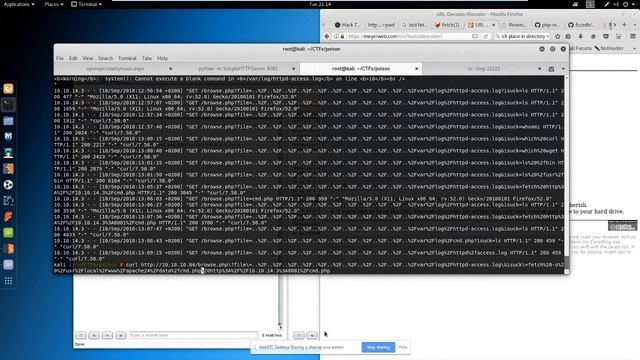Open terminal File menu

coord(60,58)
